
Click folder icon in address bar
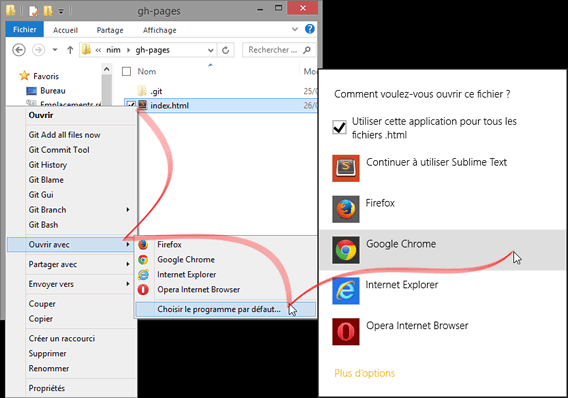(86, 50)
